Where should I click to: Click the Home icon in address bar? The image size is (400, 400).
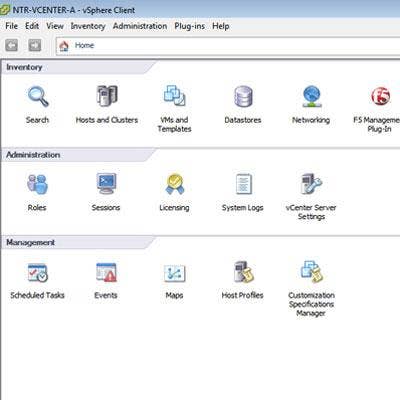click(x=64, y=46)
